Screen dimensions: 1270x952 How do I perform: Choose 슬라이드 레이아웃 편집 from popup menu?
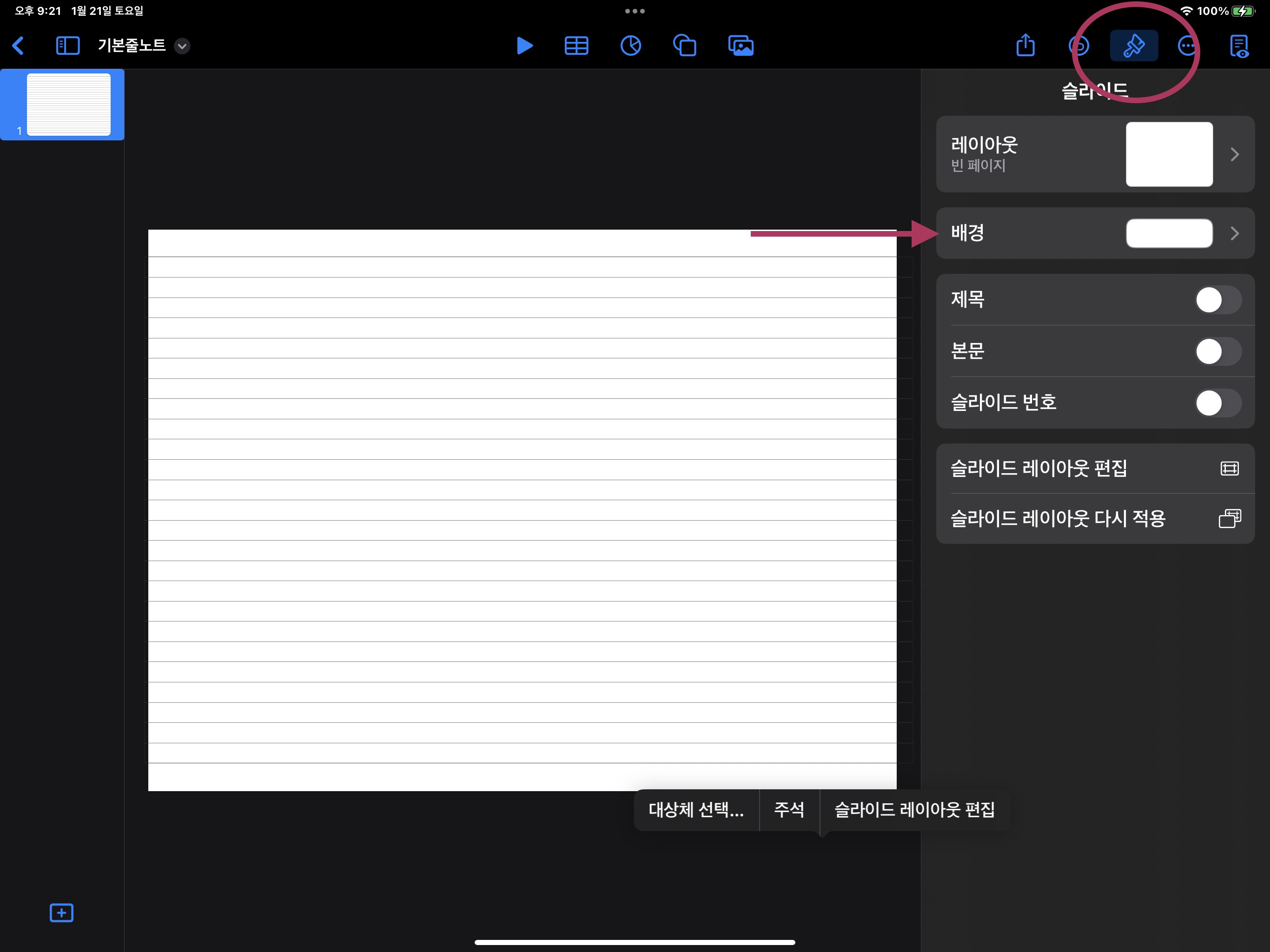914,810
